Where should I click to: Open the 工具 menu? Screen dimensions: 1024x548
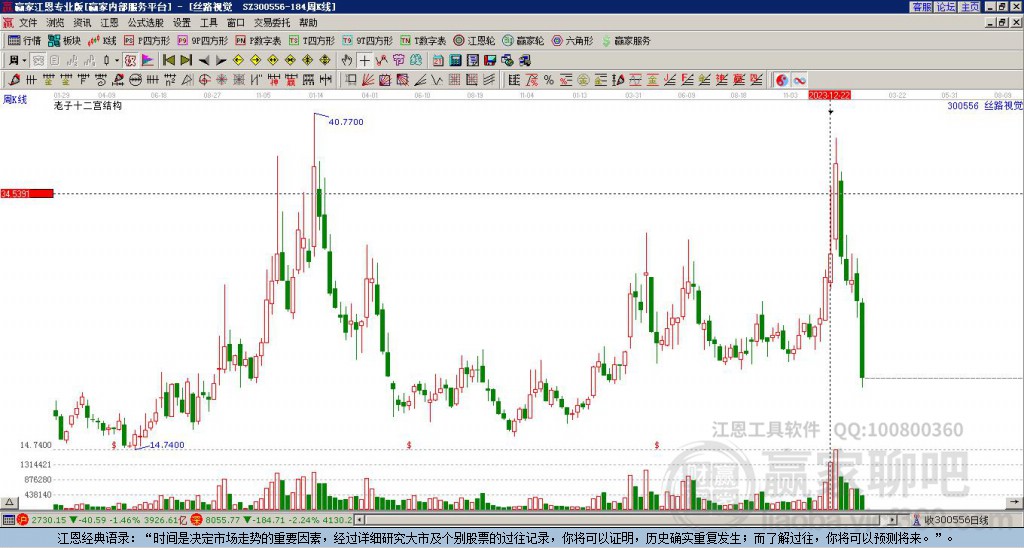coord(208,23)
